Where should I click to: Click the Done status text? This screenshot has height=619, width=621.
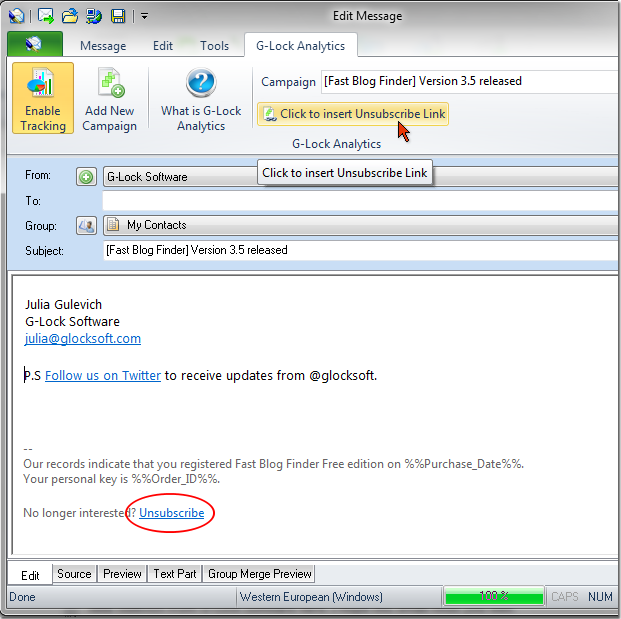pyautogui.click(x=23, y=597)
